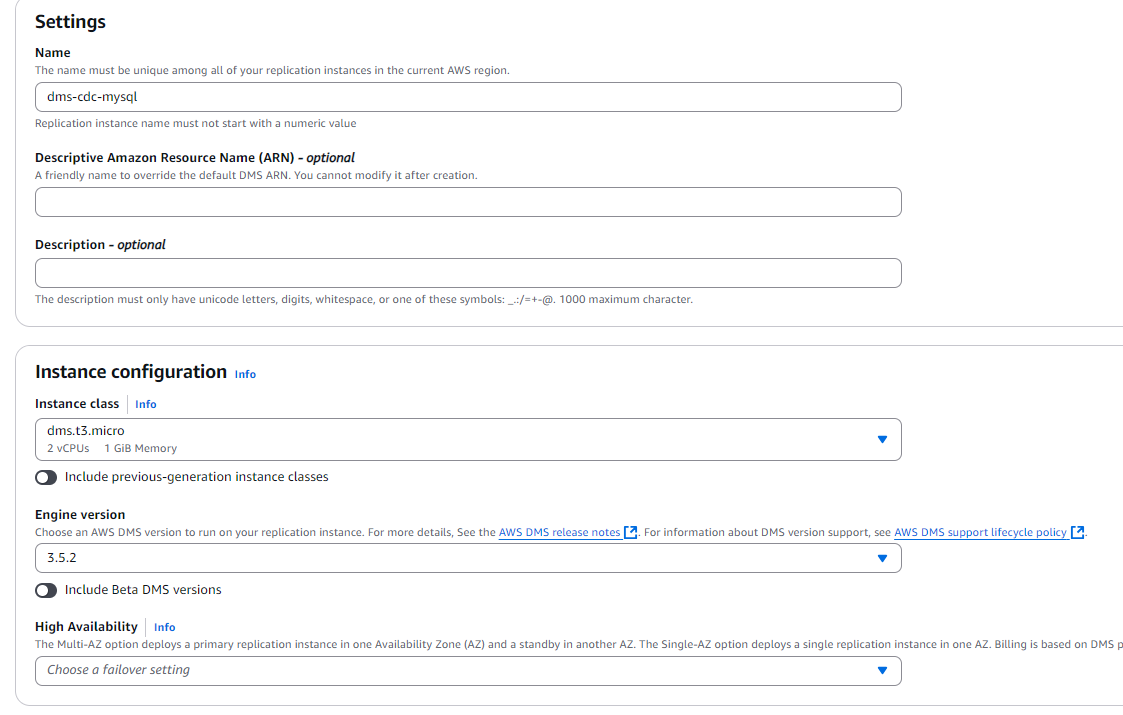Click the Include previous-generation instance classes label
Image resolution: width=1123 pixels, height=715 pixels.
196,477
